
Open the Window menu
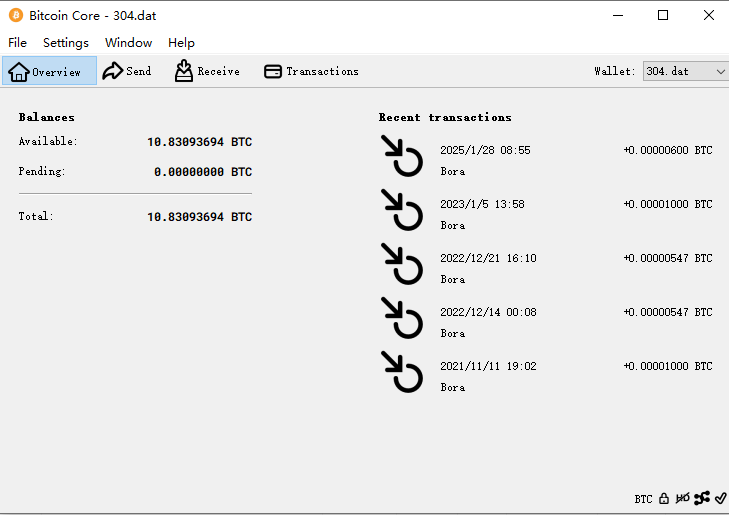tap(129, 43)
